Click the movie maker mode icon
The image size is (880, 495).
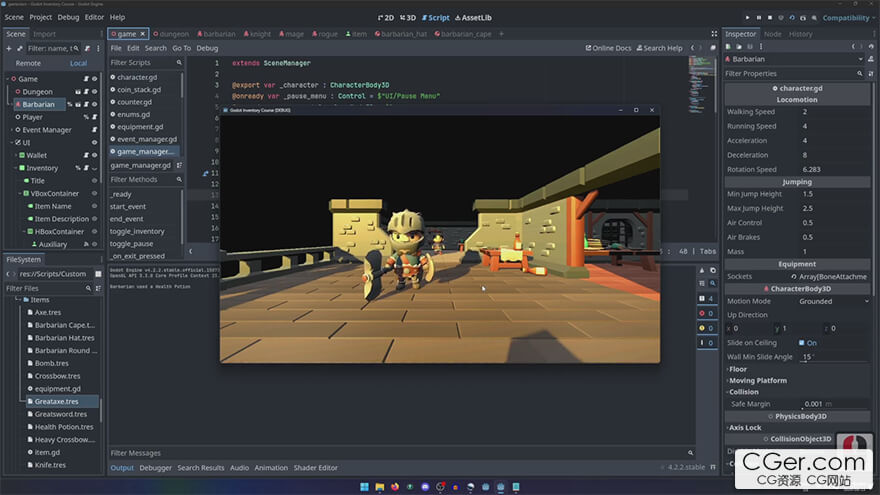pyautogui.click(x=814, y=18)
